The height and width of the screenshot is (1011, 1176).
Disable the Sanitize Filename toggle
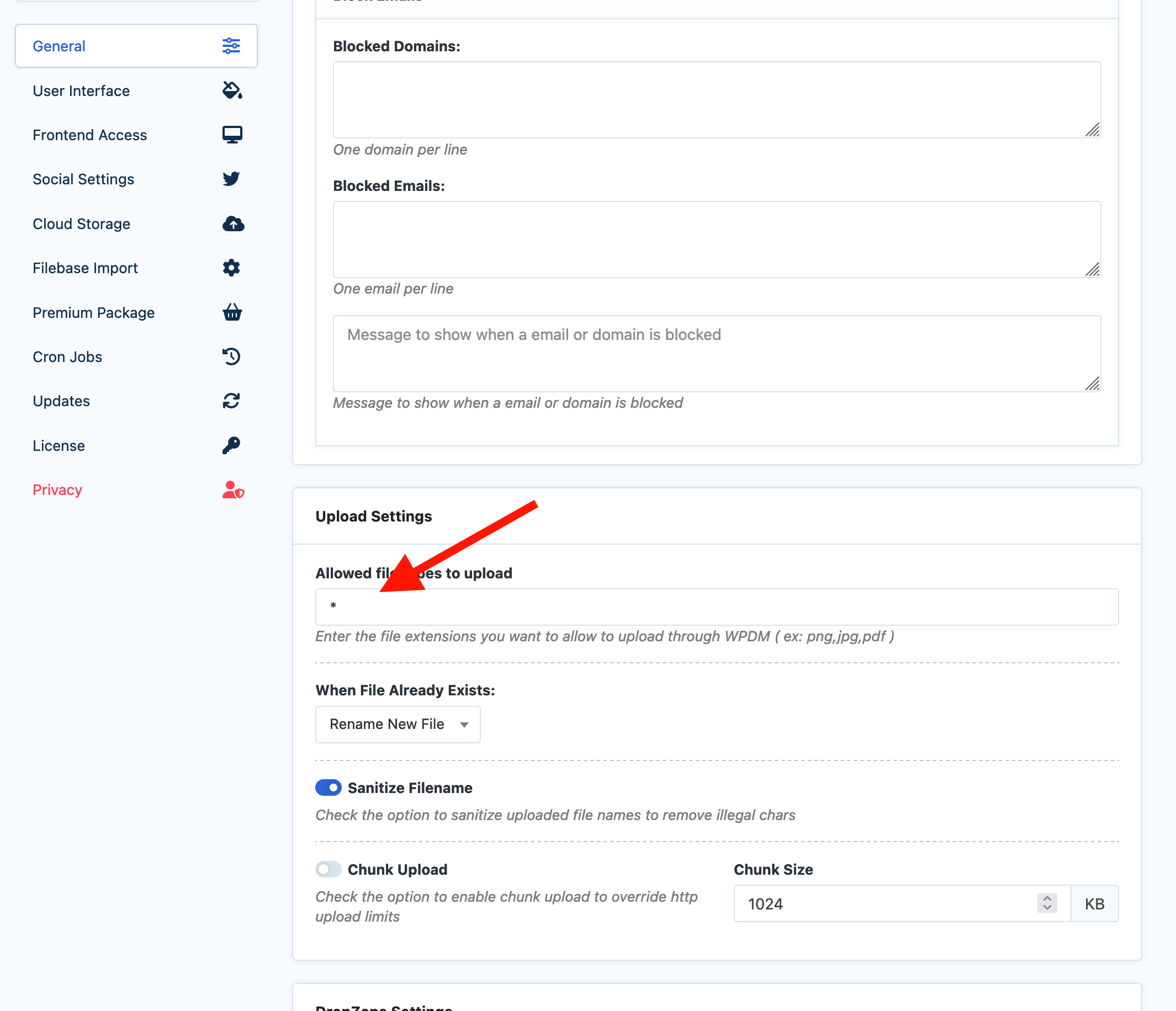[x=328, y=787]
